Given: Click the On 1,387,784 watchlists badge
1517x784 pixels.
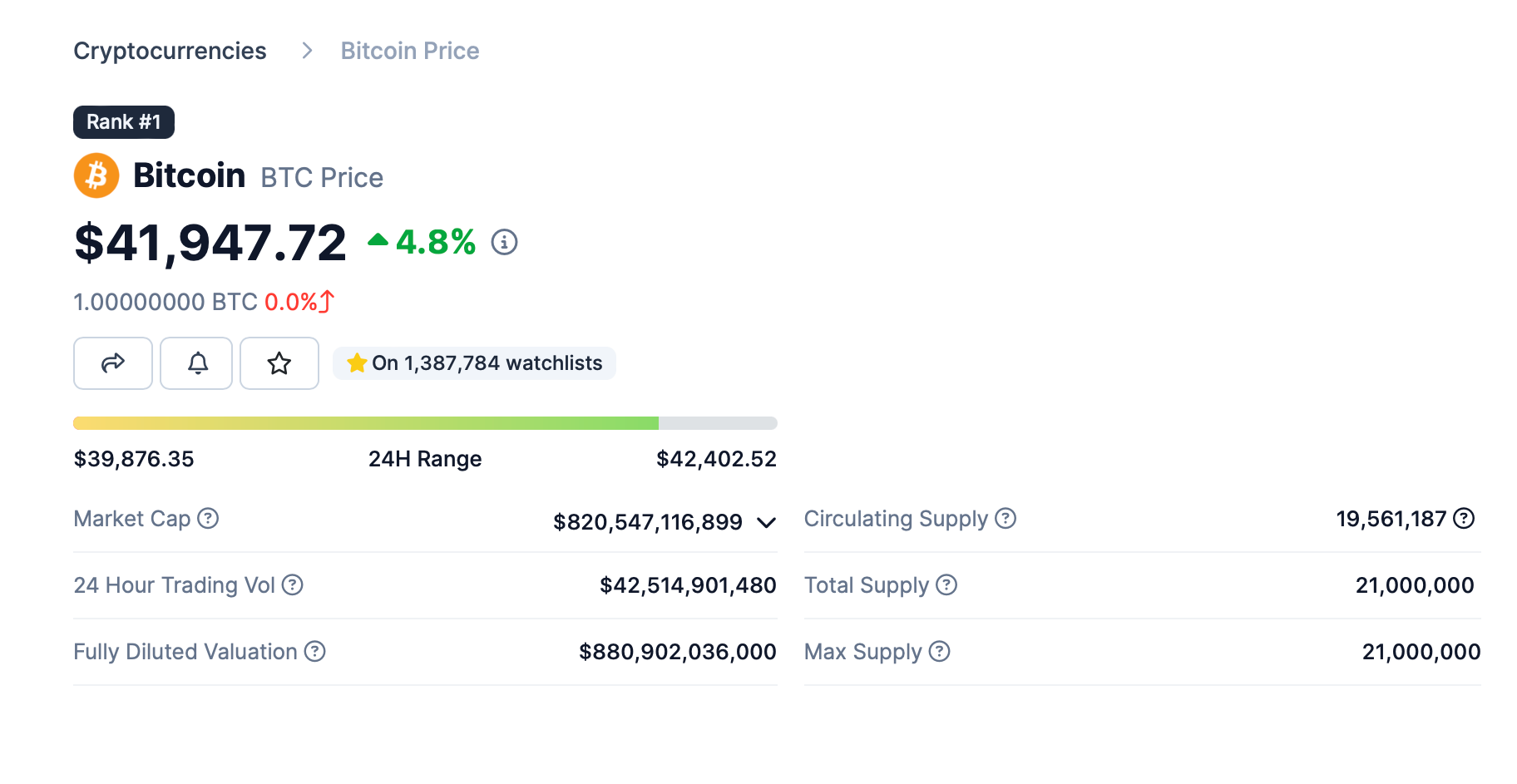Looking at the screenshot, I should [x=474, y=363].
